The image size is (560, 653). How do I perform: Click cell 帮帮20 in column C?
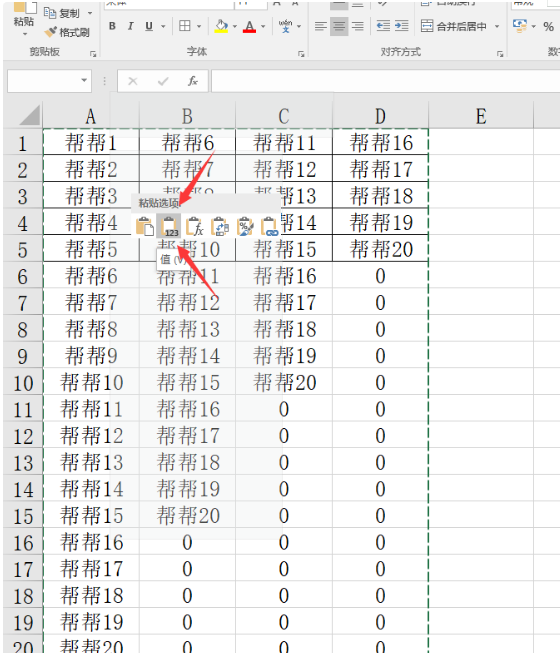(x=284, y=382)
